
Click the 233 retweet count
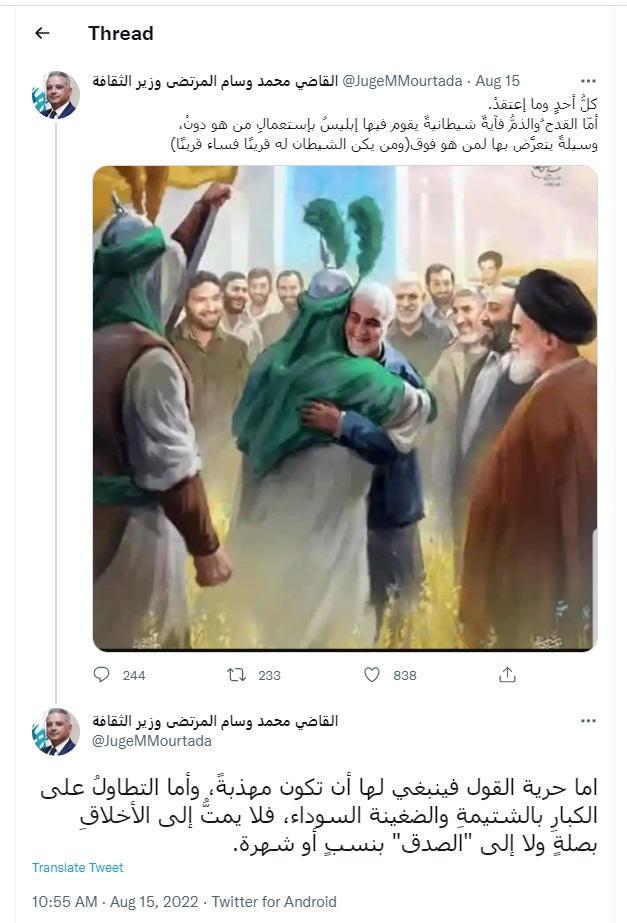(269, 675)
